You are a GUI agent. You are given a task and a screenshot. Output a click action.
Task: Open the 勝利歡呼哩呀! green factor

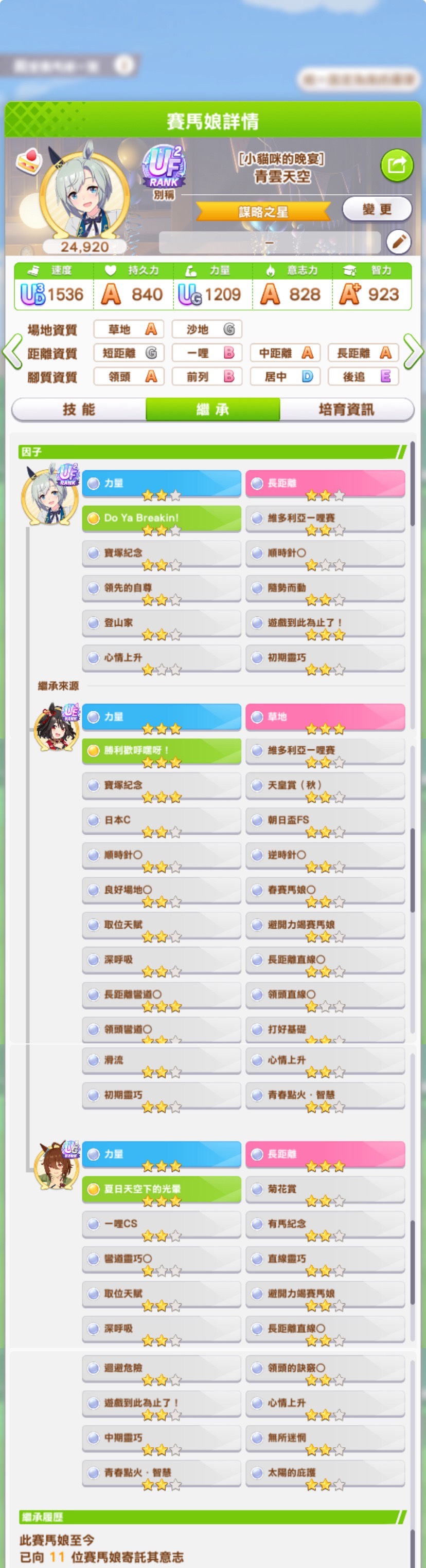coord(162,751)
